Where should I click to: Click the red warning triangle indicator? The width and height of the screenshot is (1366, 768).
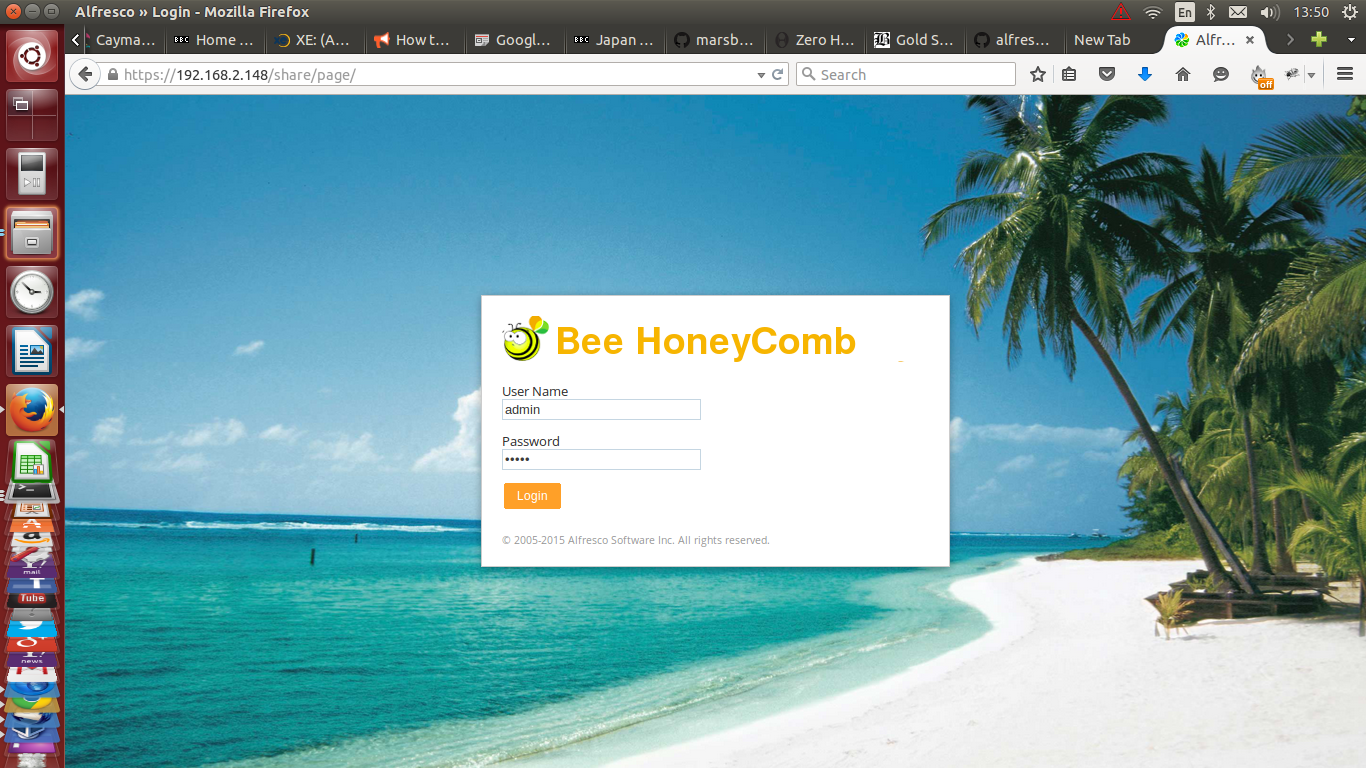coord(1121,12)
